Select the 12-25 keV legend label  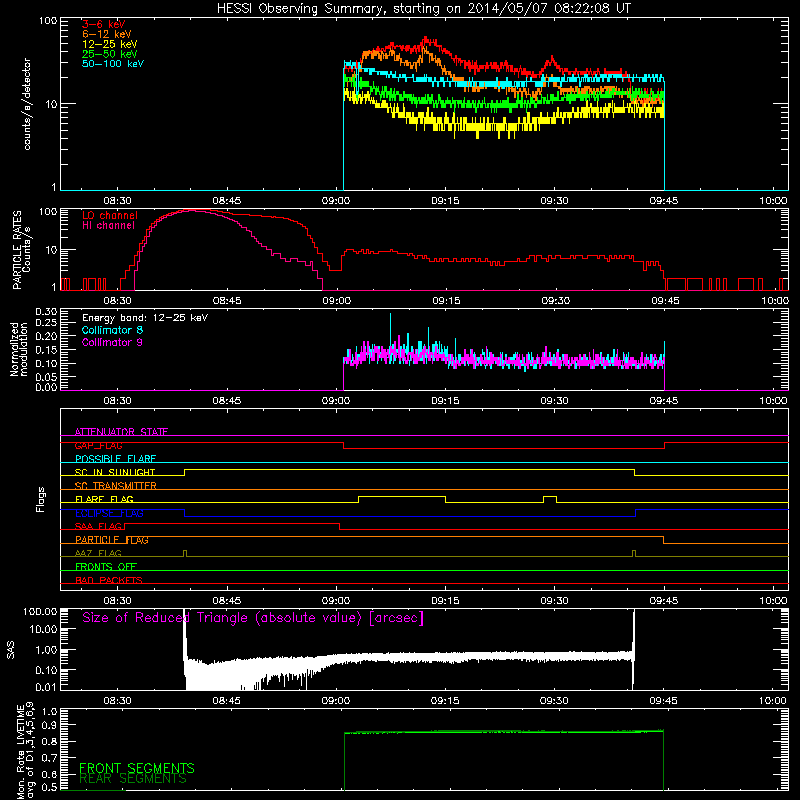point(110,44)
